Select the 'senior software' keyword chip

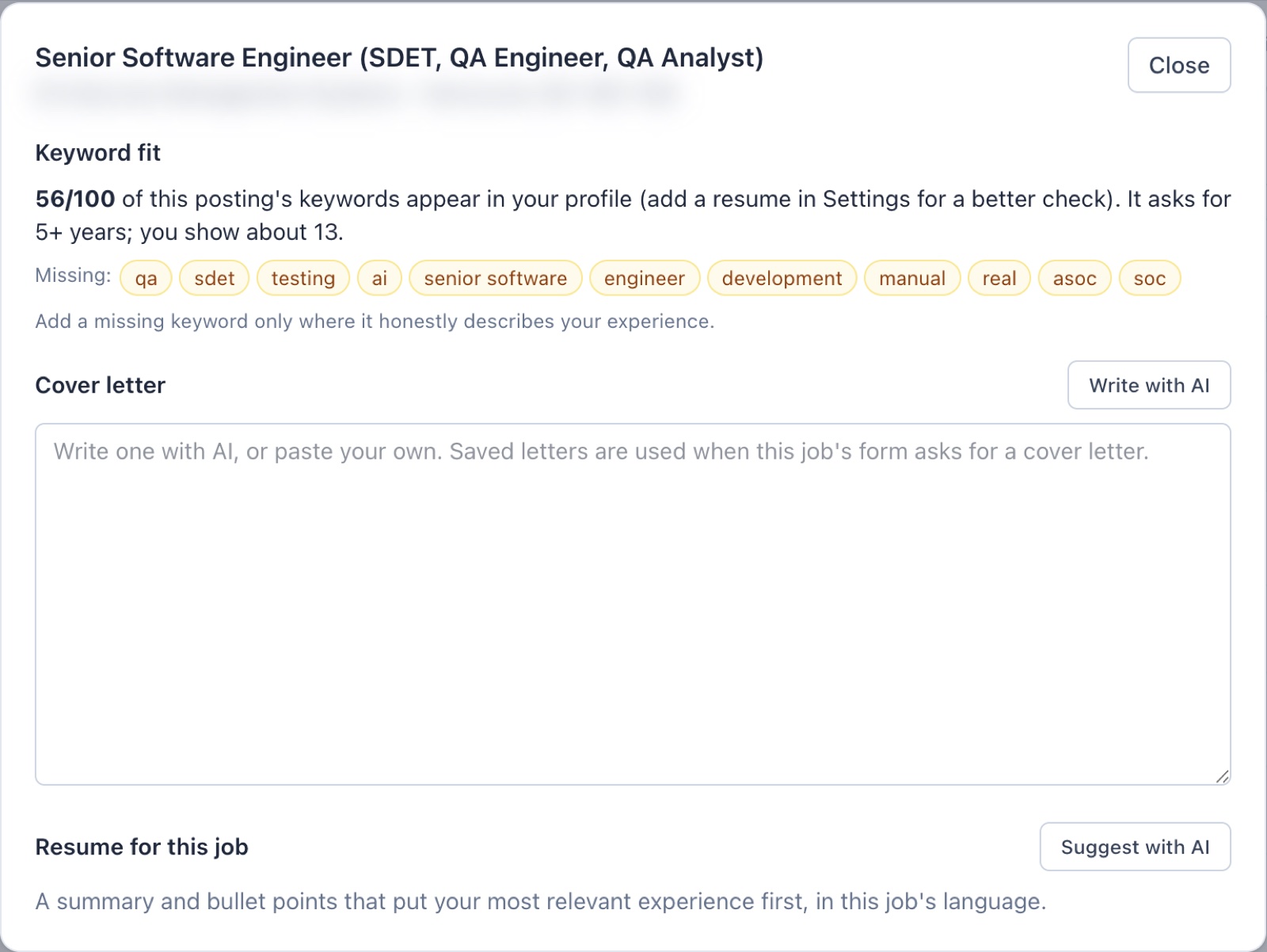[496, 278]
